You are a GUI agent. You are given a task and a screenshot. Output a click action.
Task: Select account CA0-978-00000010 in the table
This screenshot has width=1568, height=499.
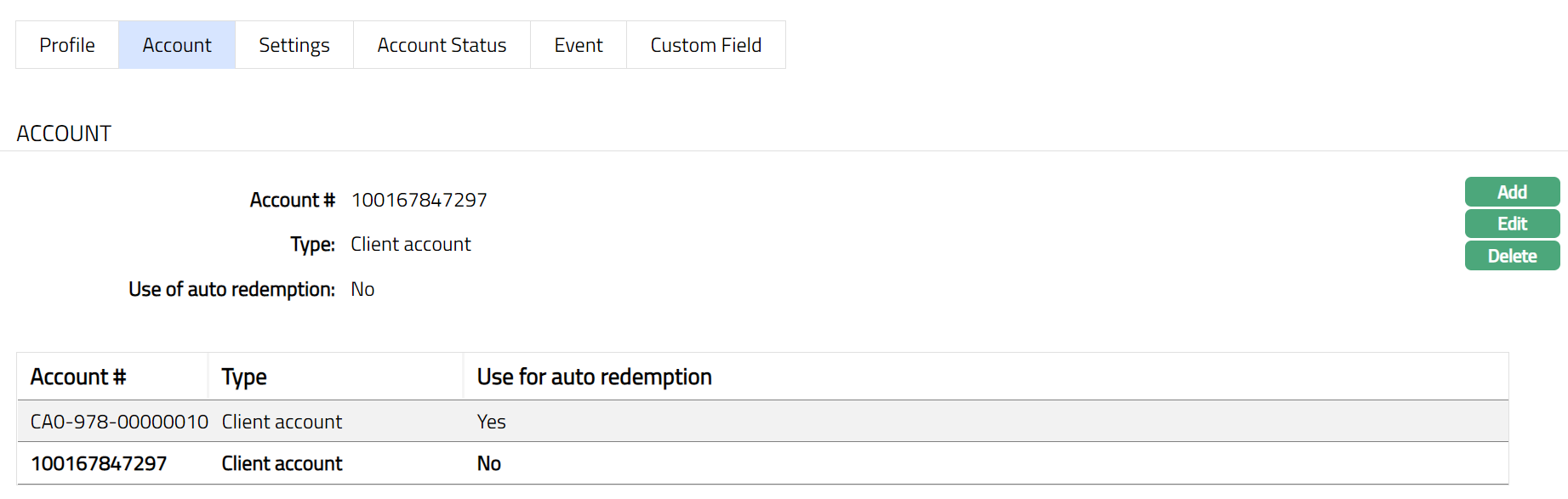point(119,422)
